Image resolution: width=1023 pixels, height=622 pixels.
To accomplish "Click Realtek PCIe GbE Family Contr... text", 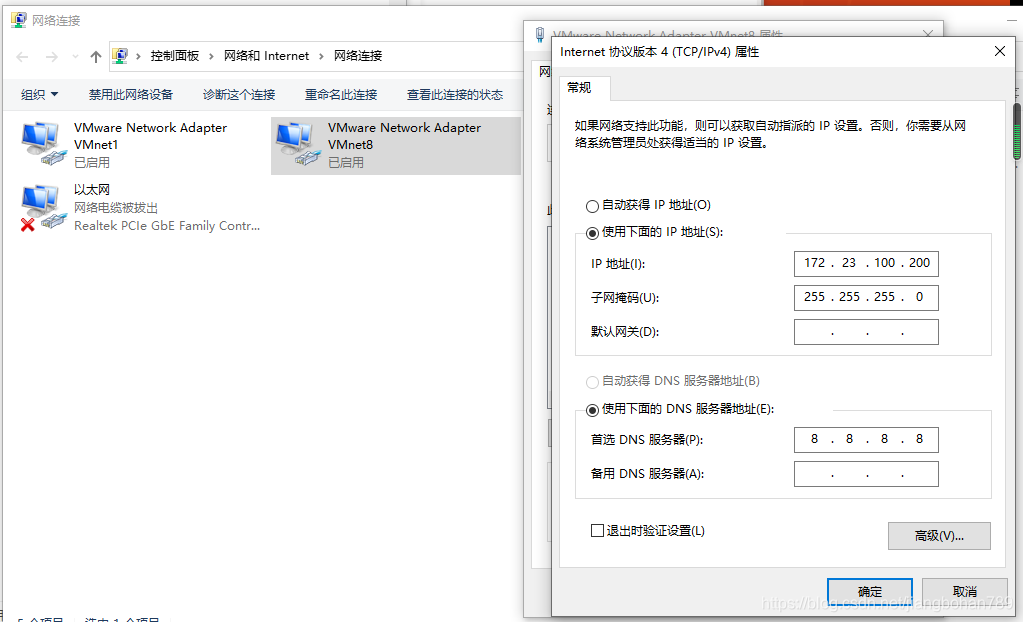I will coord(167,226).
